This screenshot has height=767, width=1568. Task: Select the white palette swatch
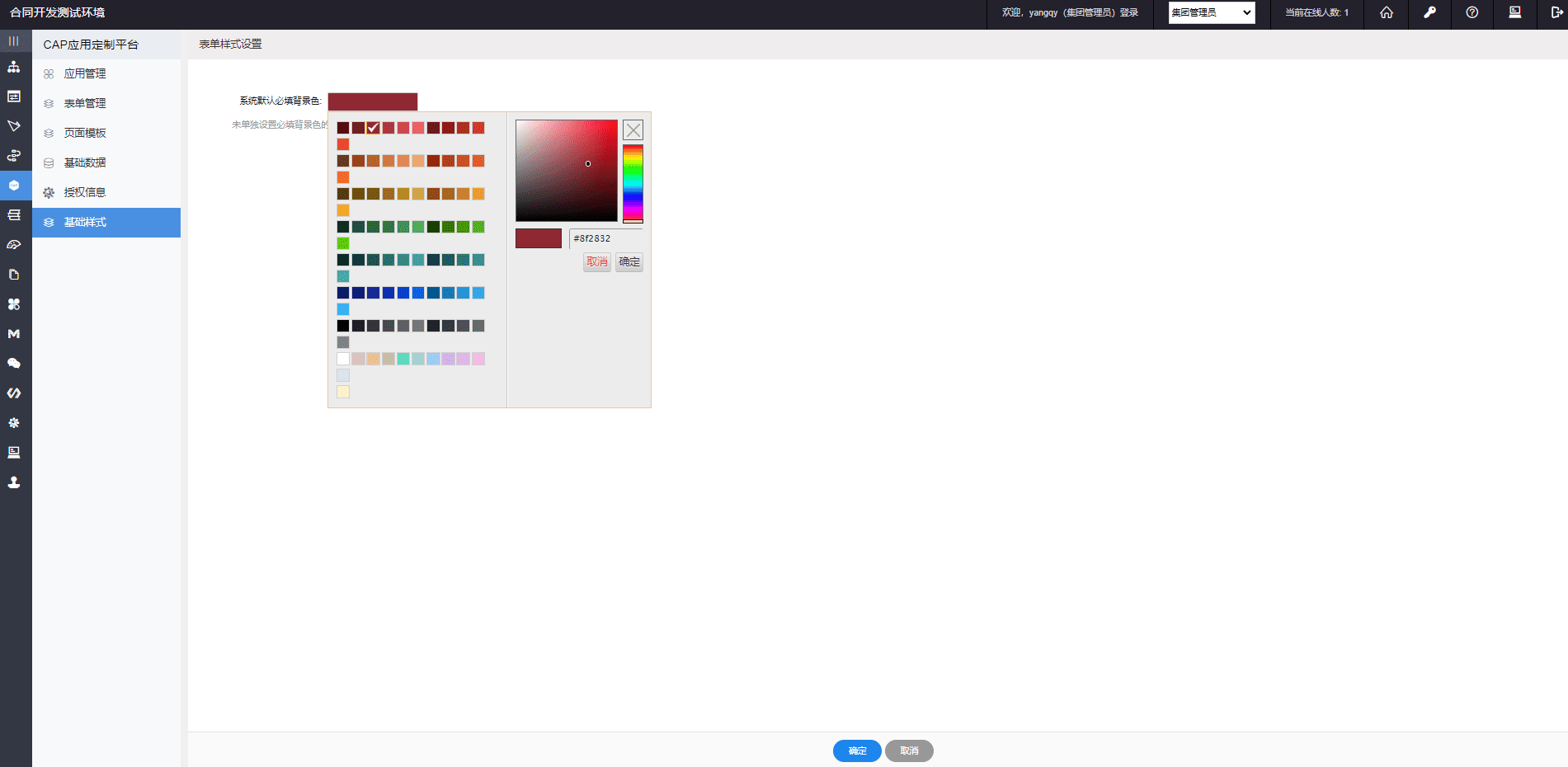pos(343,359)
